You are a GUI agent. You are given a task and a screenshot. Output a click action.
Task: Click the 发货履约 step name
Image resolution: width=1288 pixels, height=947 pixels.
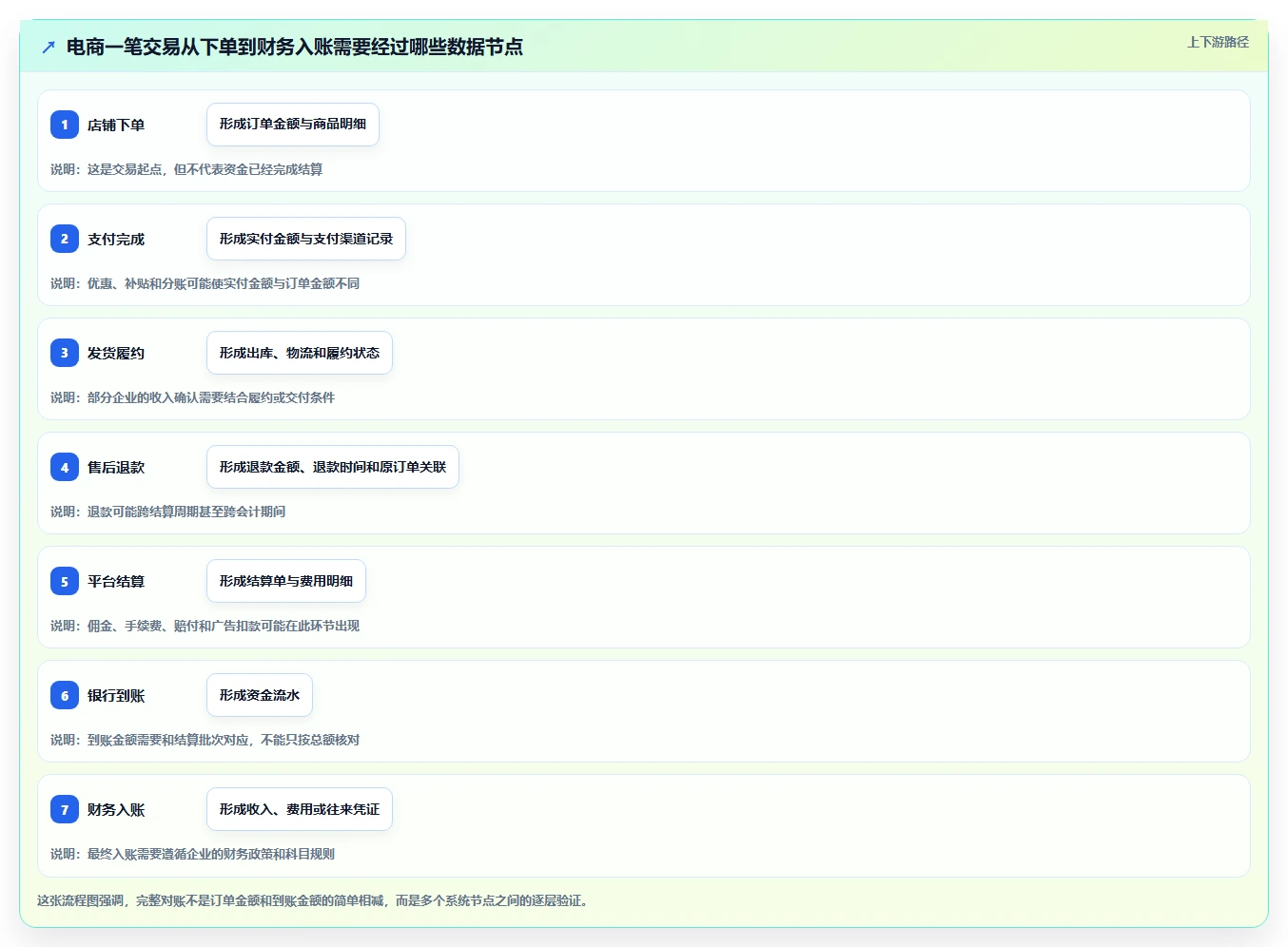[116, 353]
